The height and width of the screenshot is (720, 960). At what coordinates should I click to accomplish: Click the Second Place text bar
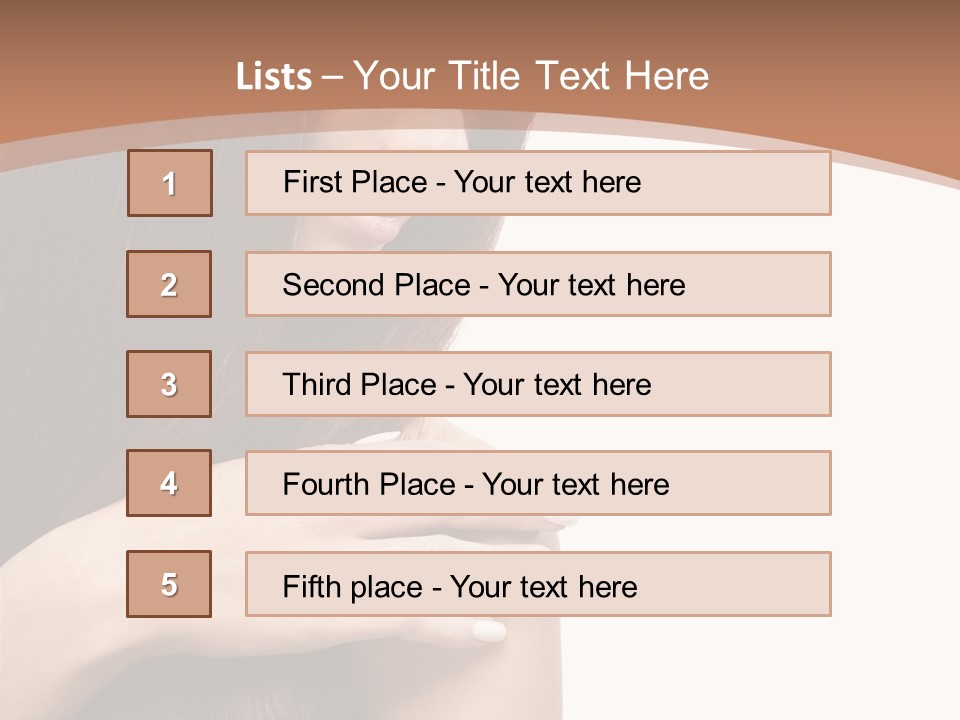(x=538, y=284)
